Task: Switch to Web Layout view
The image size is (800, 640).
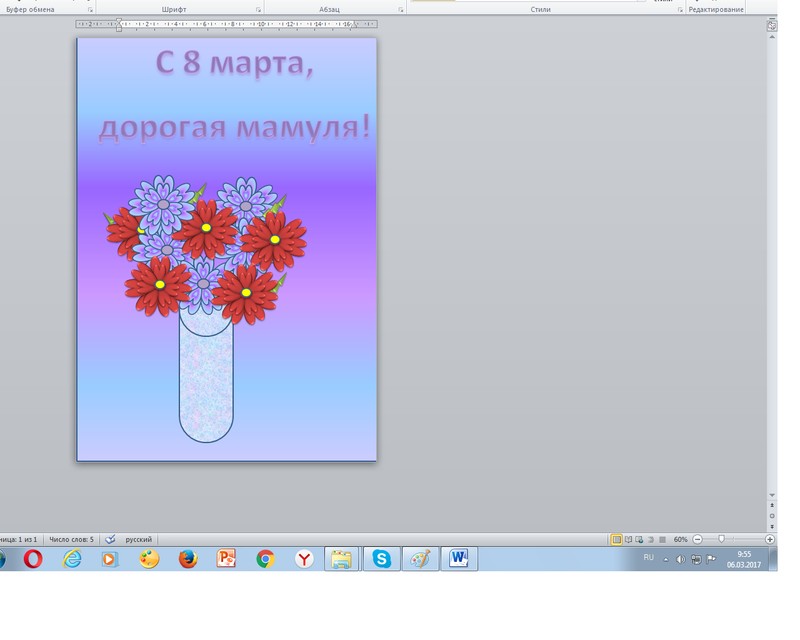Action: pos(639,539)
